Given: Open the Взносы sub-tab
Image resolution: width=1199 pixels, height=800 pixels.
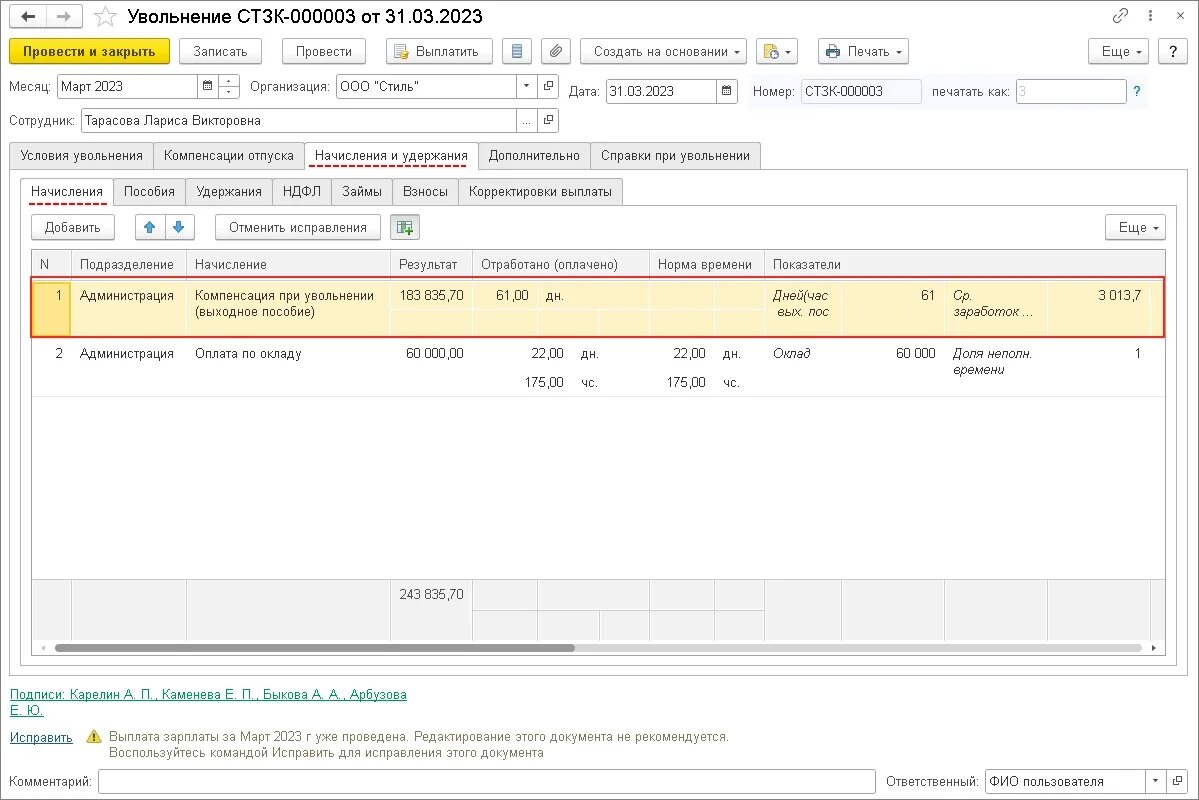Looking at the screenshot, I should point(425,191).
